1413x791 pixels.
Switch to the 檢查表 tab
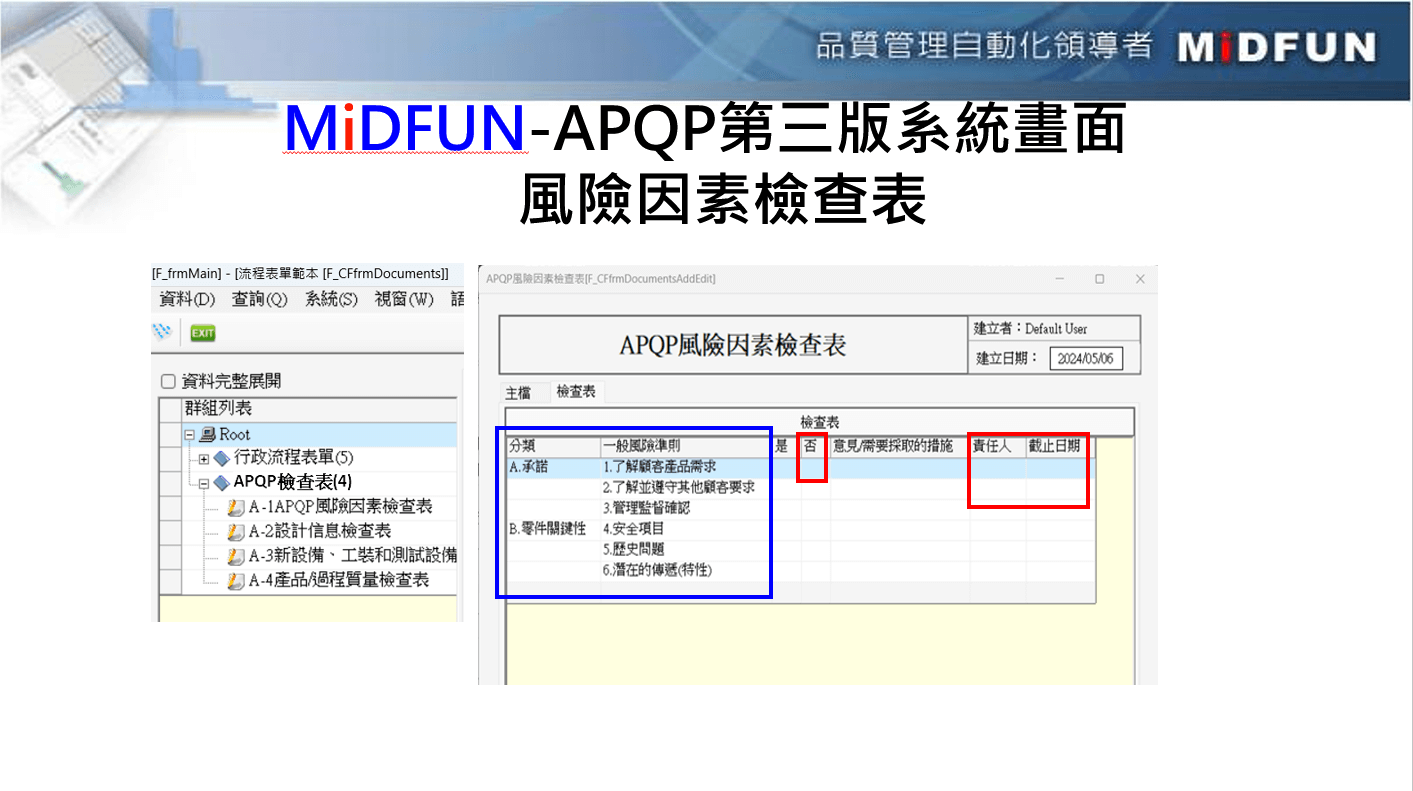[575, 392]
